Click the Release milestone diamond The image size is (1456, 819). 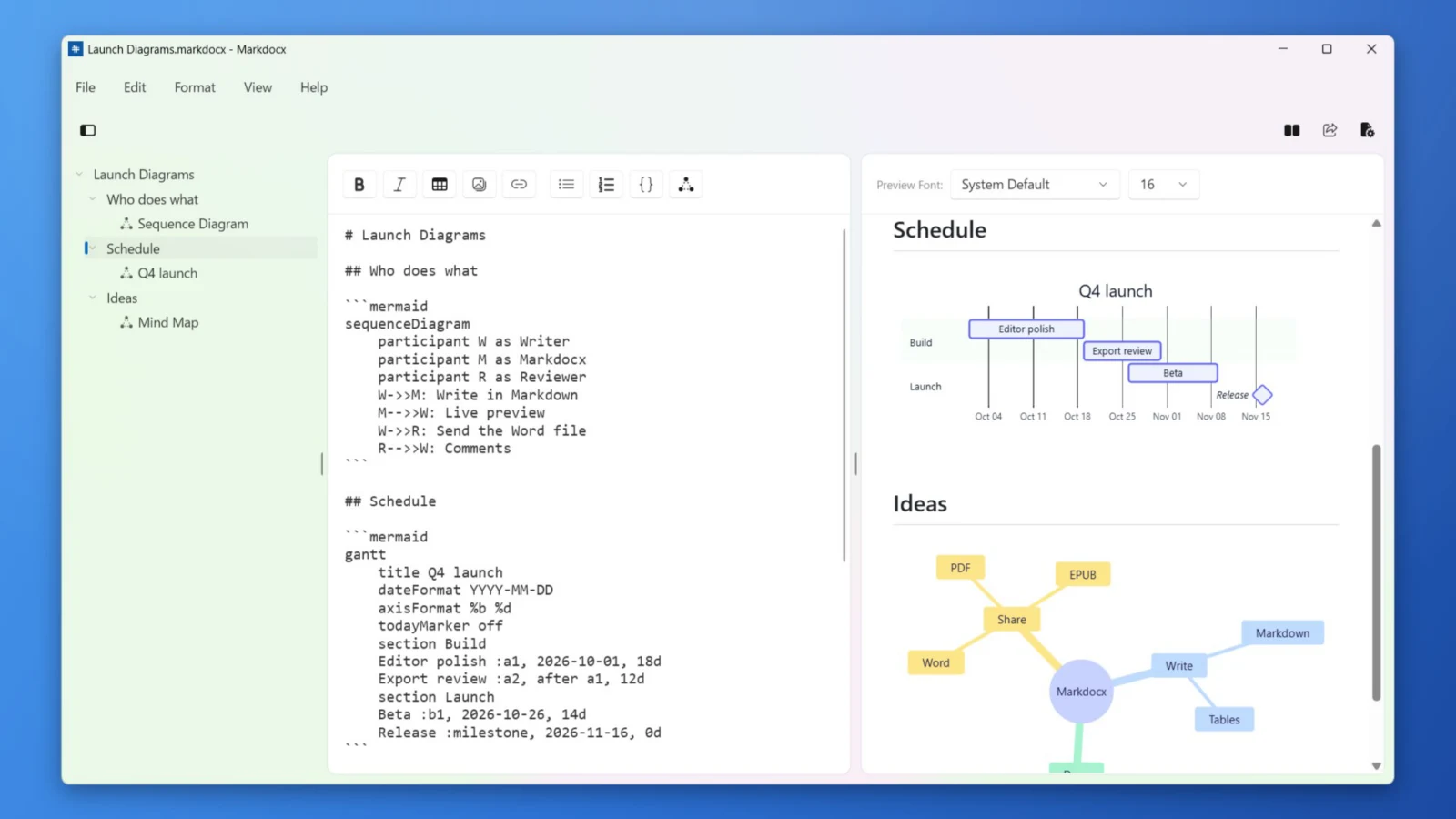[1262, 395]
